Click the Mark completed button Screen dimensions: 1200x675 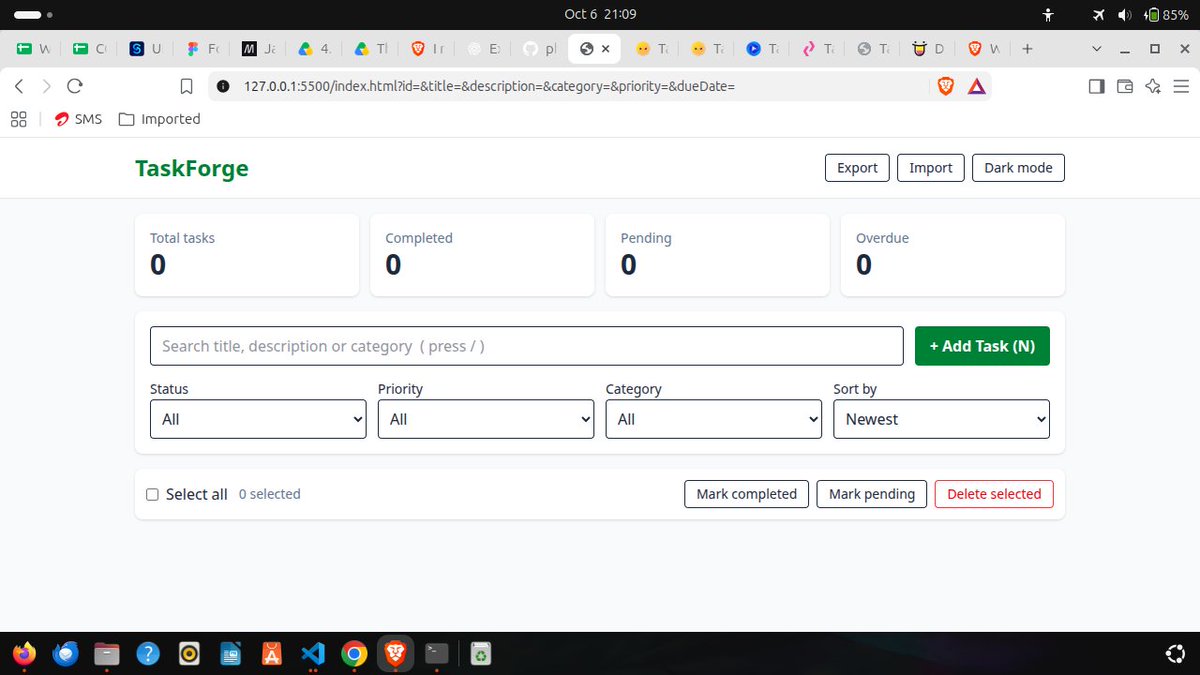[x=746, y=494]
